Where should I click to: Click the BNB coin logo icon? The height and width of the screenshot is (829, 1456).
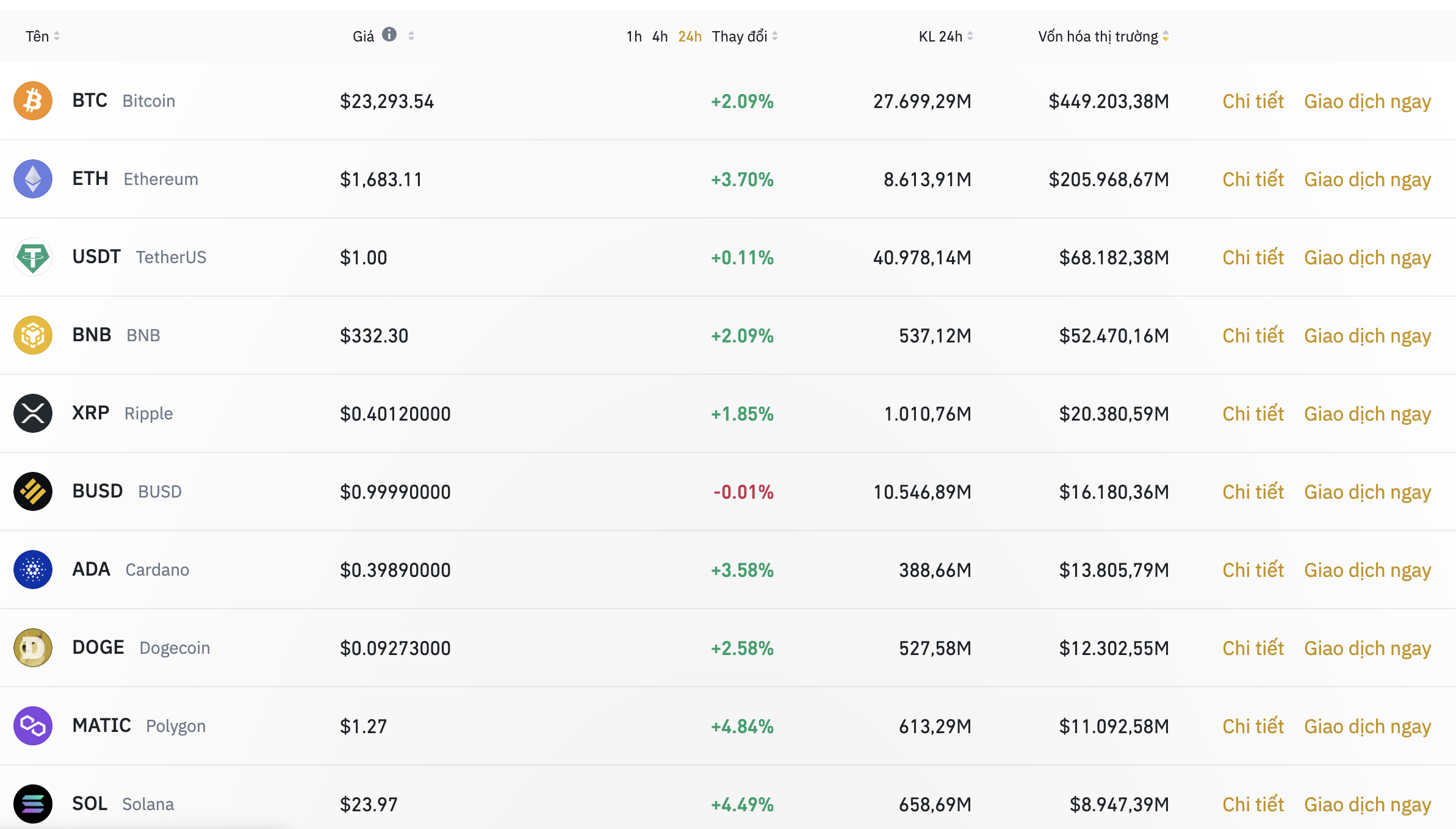[x=33, y=335]
